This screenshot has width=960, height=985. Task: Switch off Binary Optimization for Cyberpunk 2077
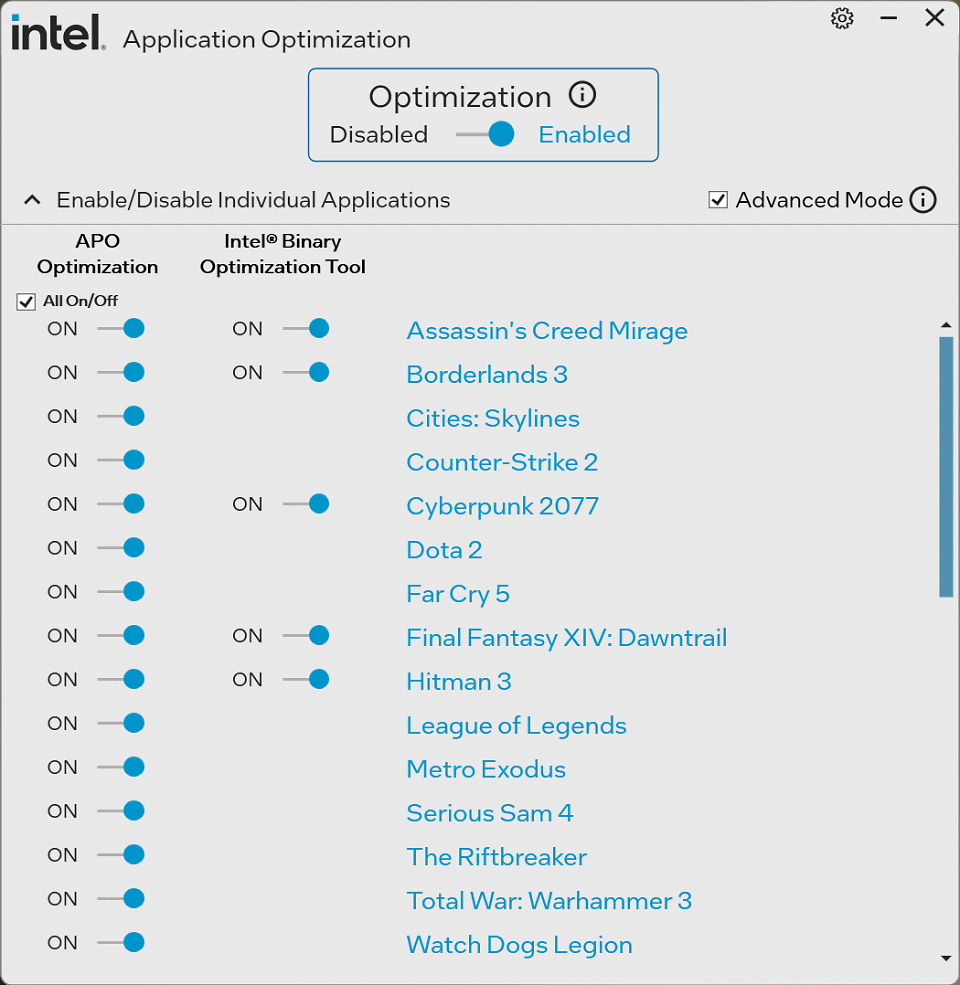point(307,504)
